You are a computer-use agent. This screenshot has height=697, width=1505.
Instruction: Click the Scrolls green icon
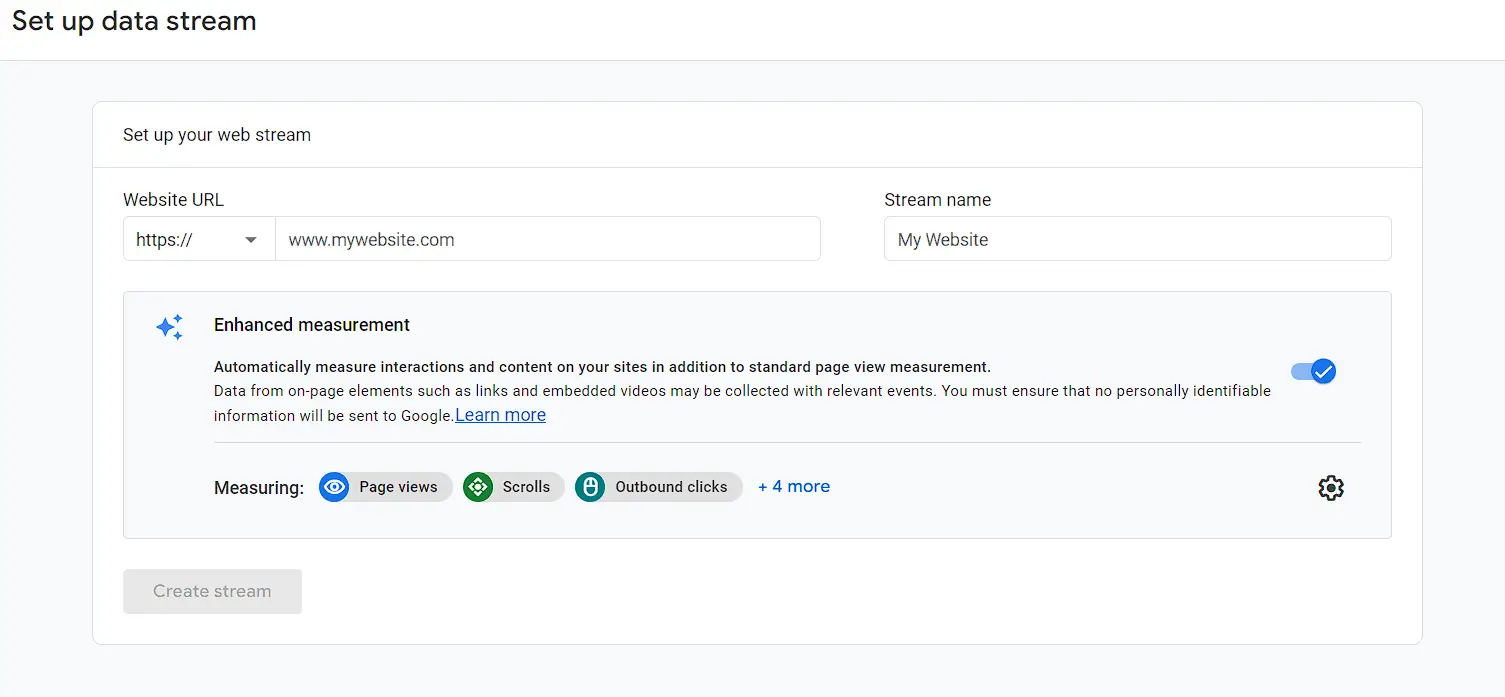coord(478,487)
